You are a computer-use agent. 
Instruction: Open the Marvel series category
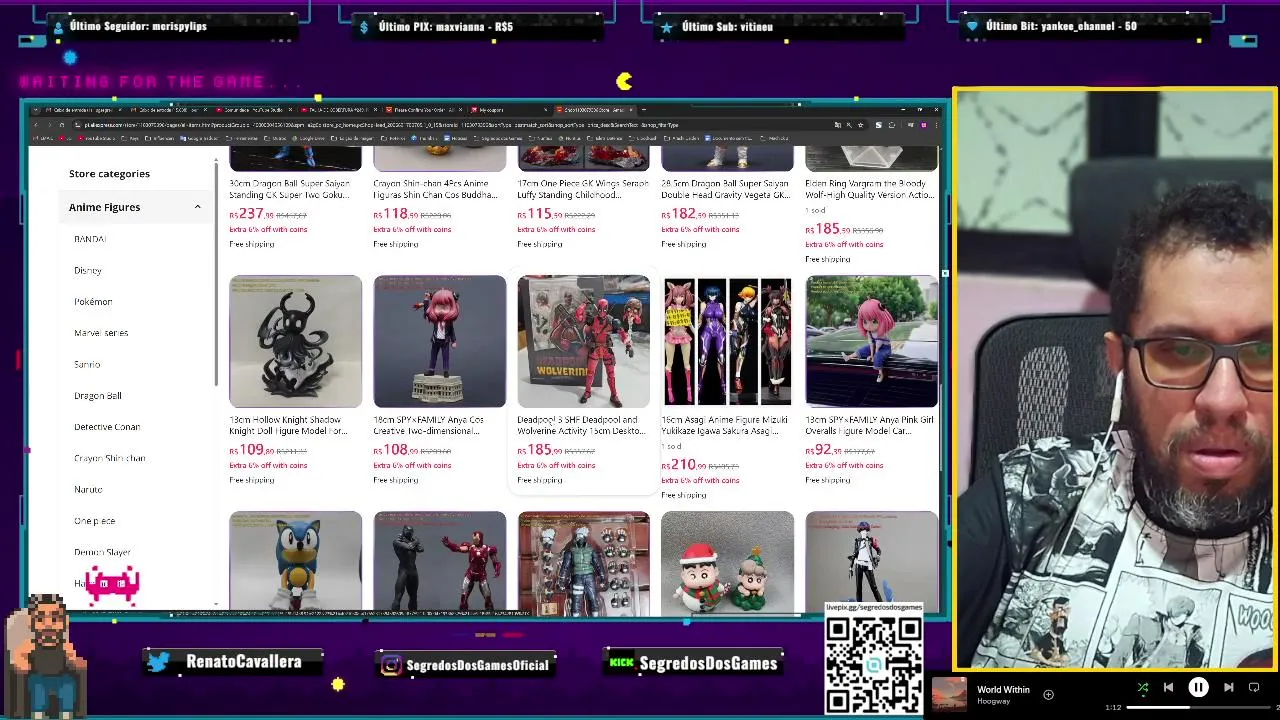point(101,333)
